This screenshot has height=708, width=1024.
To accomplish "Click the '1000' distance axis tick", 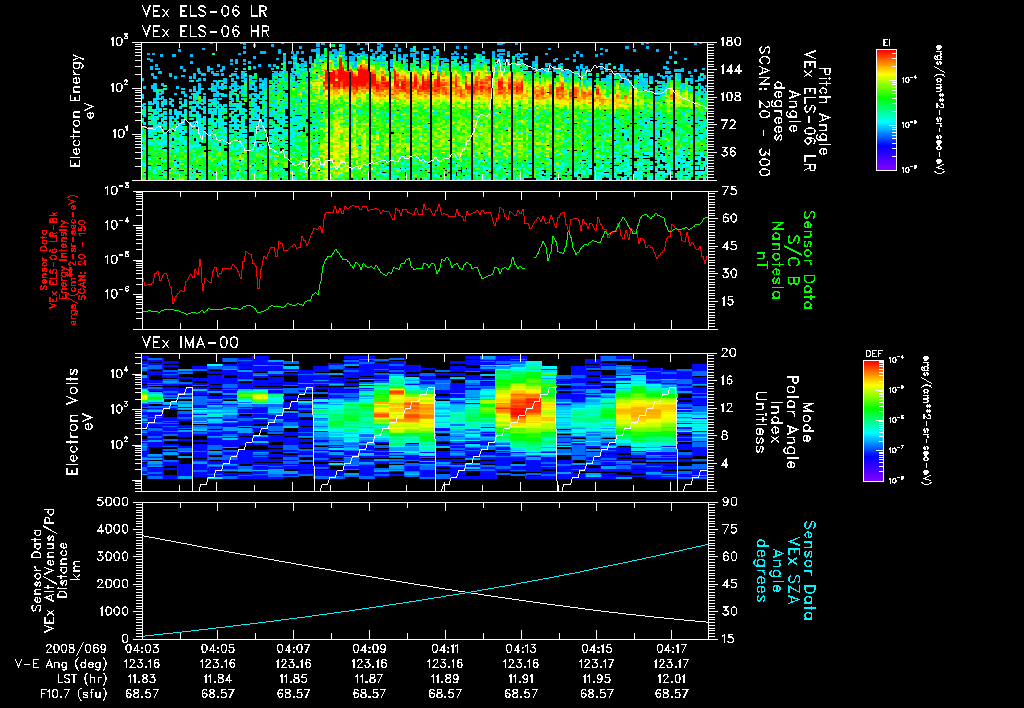I will 114,611.
